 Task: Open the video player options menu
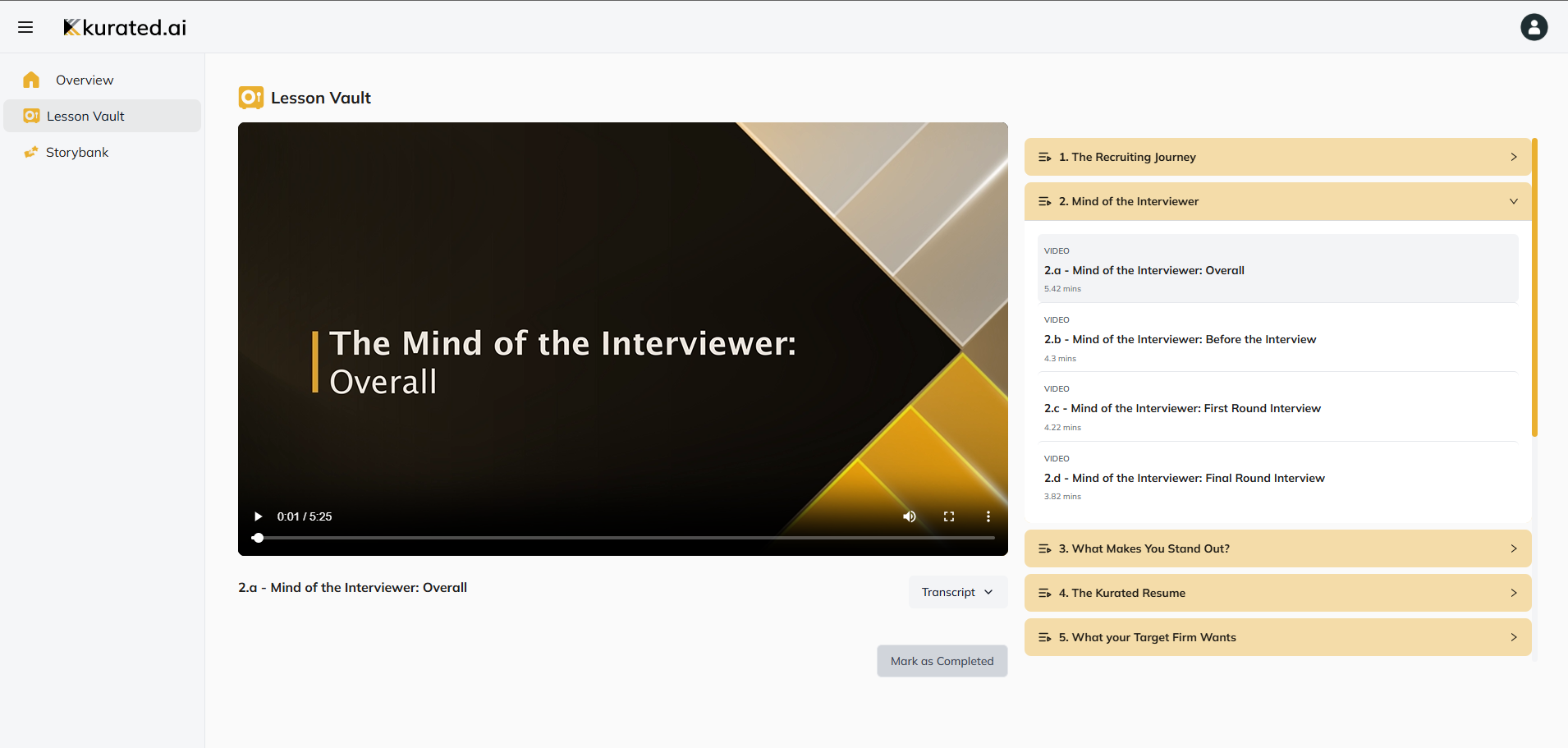click(988, 516)
